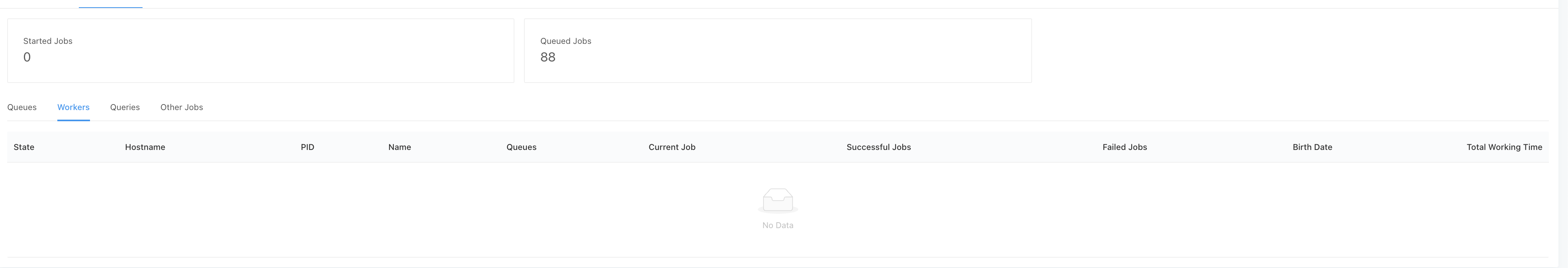This screenshot has height=268, width=1568.
Task: Click the Hostname column header
Action: (x=145, y=148)
